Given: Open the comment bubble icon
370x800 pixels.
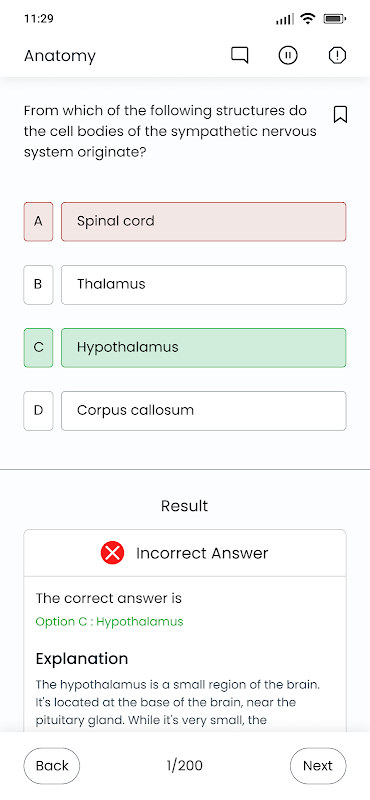Looking at the screenshot, I should tap(240, 55).
